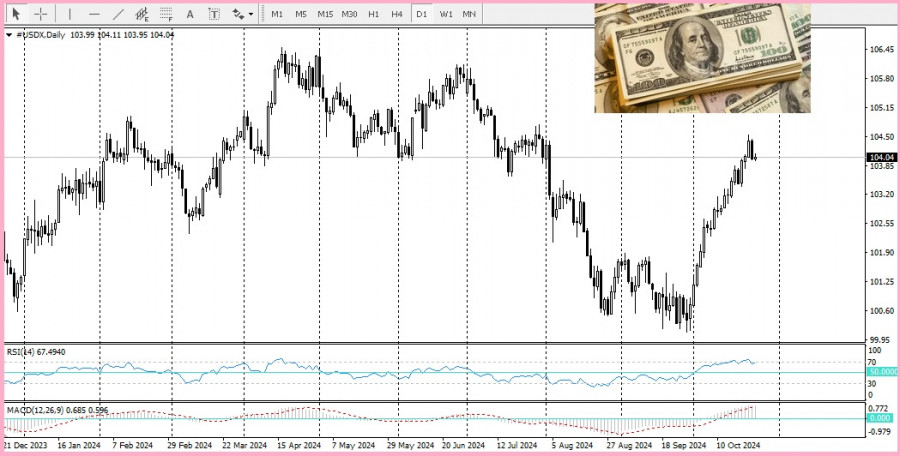This screenshot has width=900, height=456.
Task: Switch to W1 weekly timeframe
Action: [446, 14]
